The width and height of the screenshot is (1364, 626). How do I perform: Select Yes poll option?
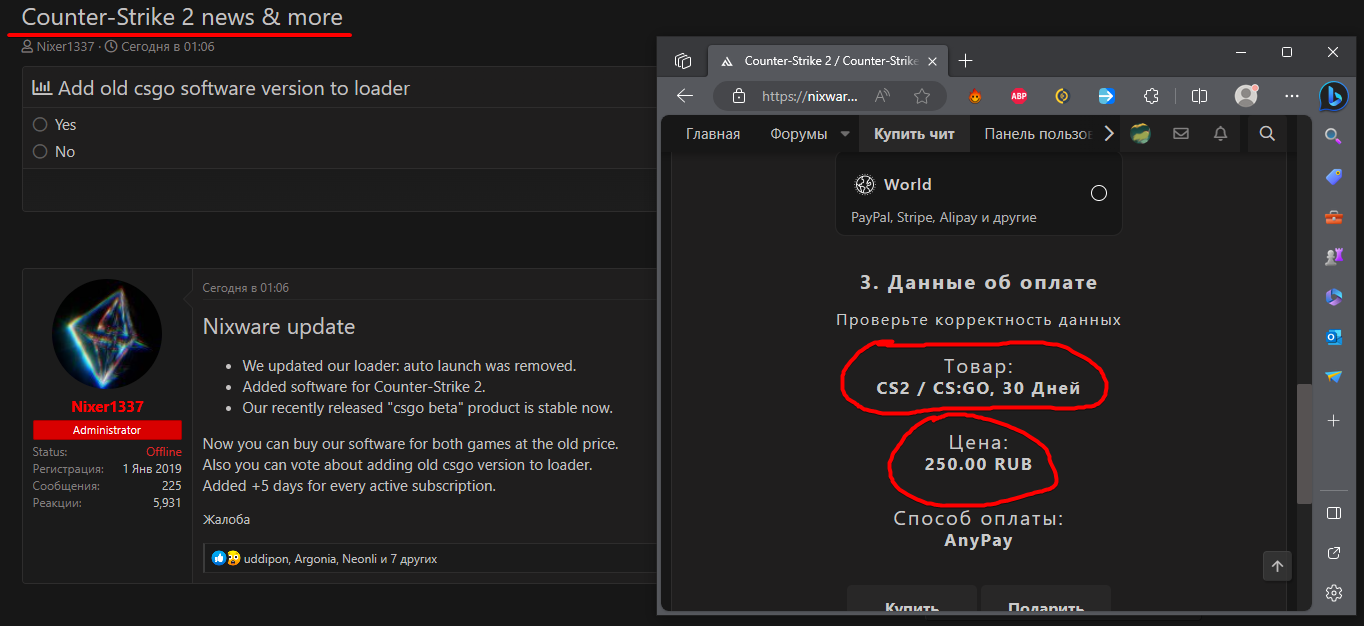point(41,125)
